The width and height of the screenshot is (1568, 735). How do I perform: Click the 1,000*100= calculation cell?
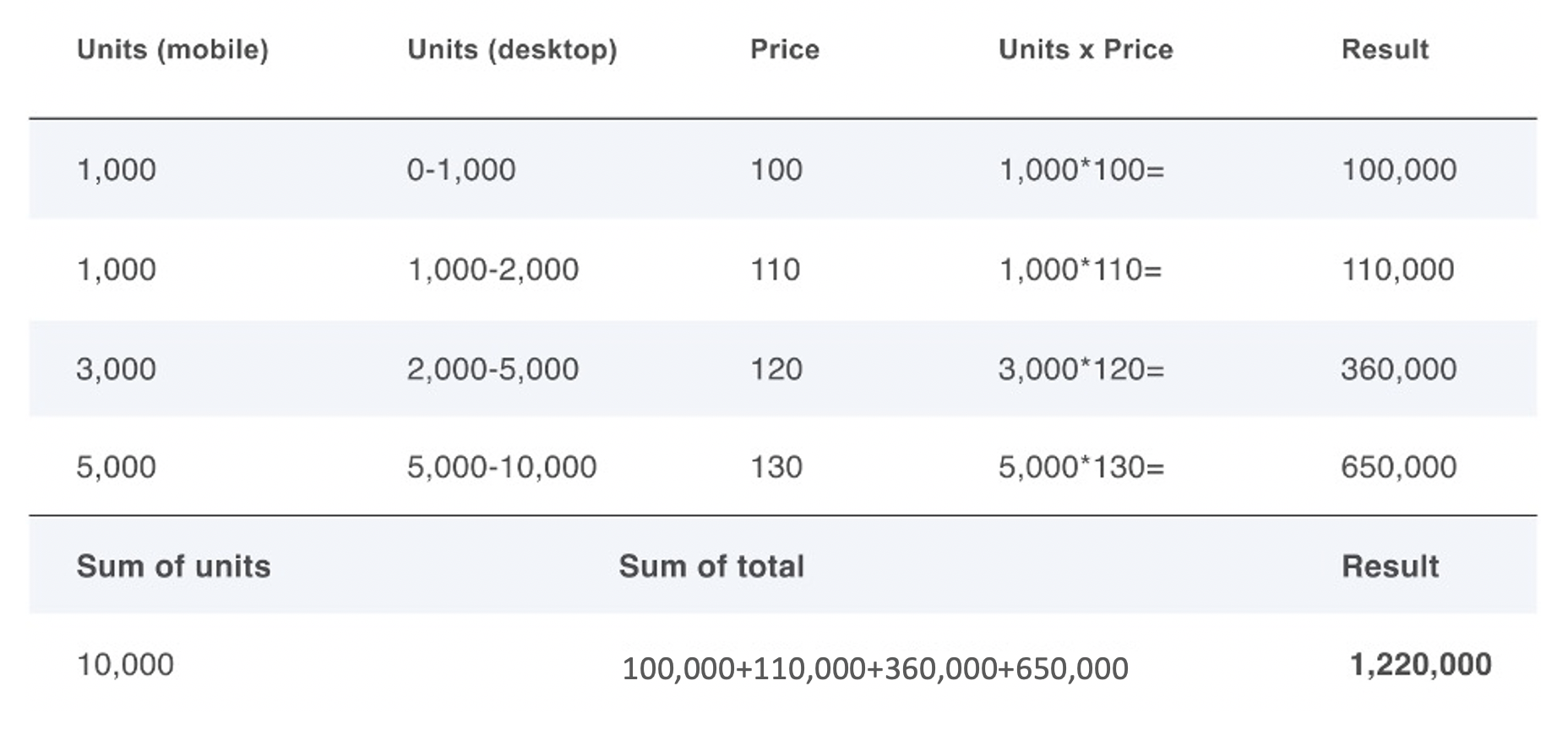[x=1081, y=170]
